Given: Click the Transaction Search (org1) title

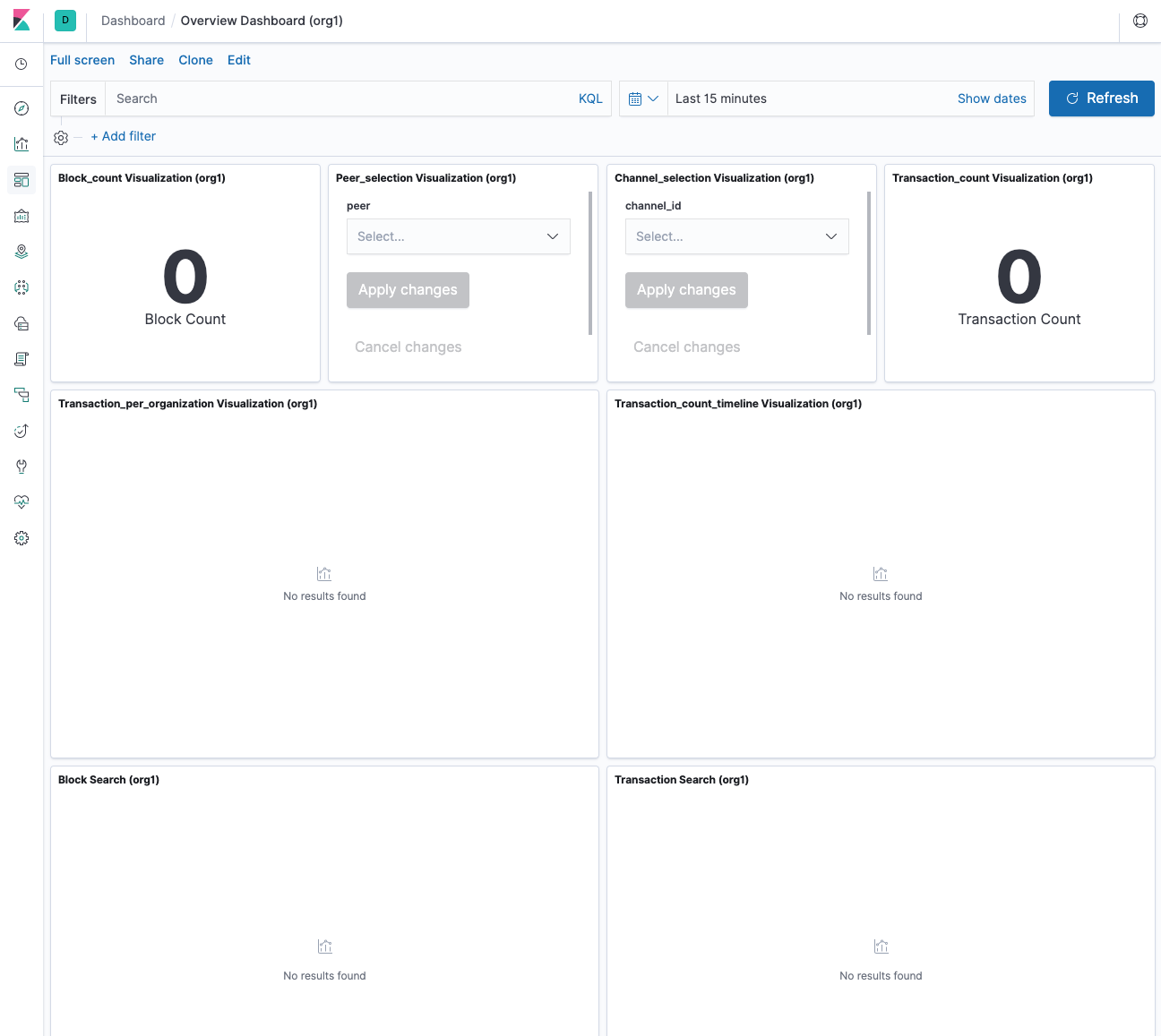Looking at the screenshot, I should point(682,780).
